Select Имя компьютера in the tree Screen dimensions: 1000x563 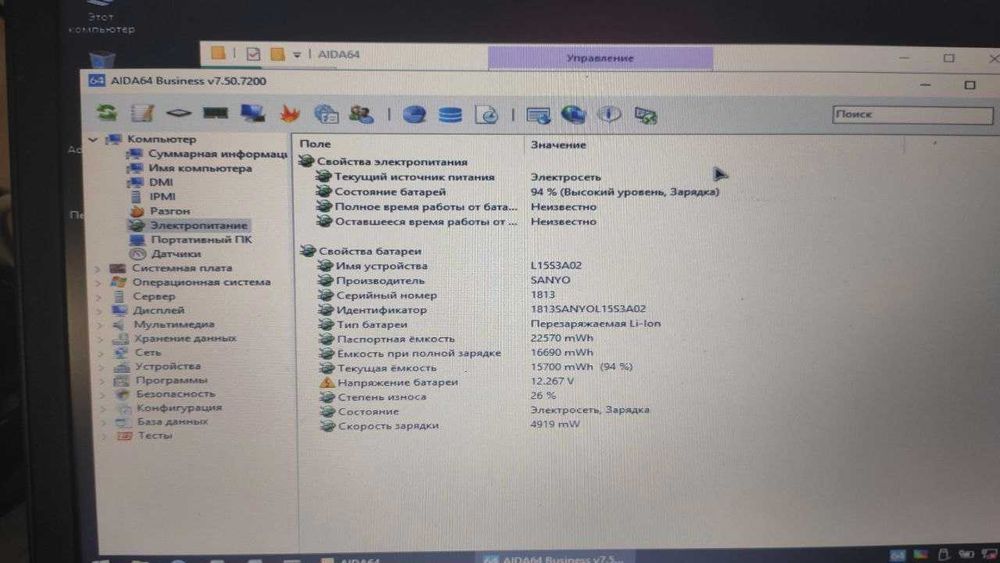pyautogui.click(x=200, y=168)
